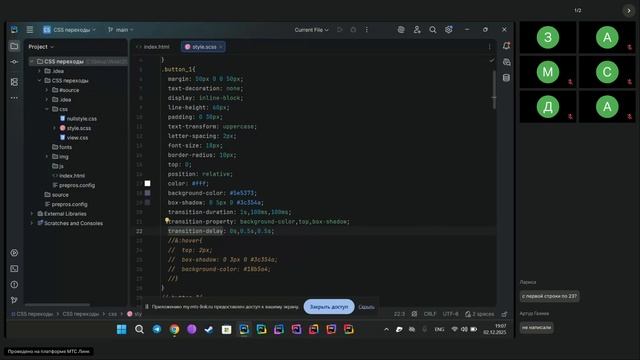Open the Notifications bell
640x360 pixels.
coord(506,46)
